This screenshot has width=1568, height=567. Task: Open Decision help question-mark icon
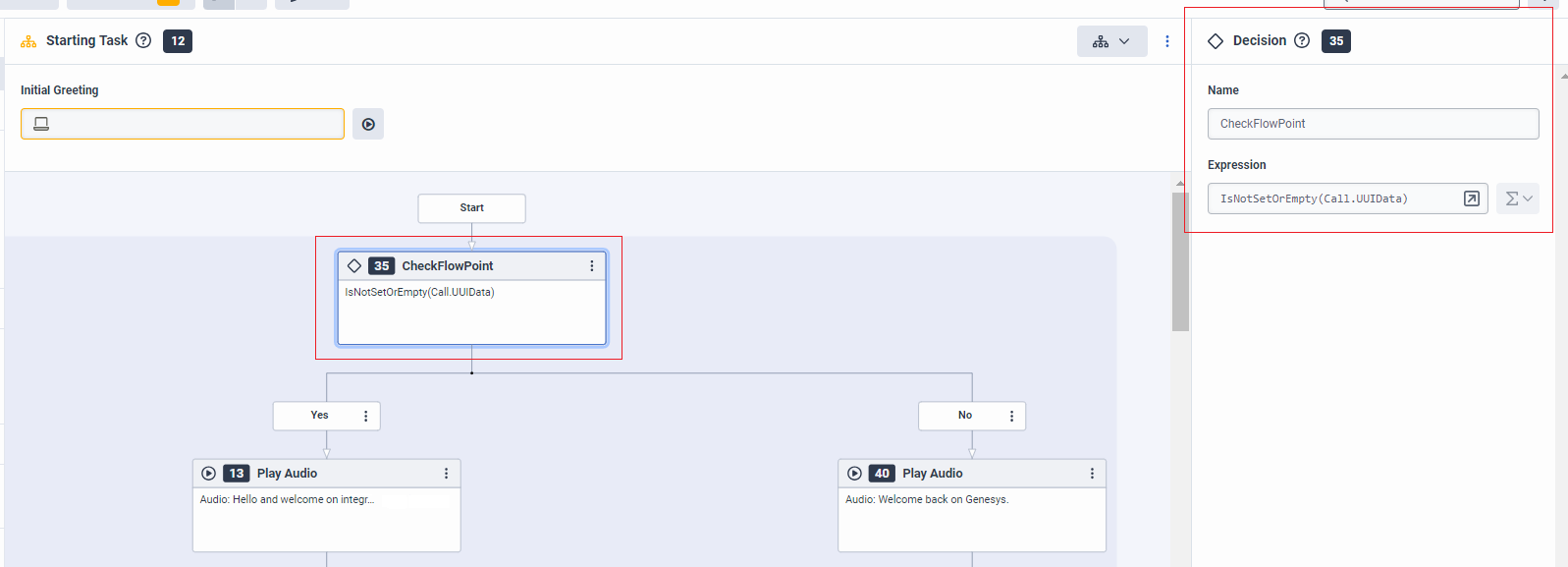1302,40
